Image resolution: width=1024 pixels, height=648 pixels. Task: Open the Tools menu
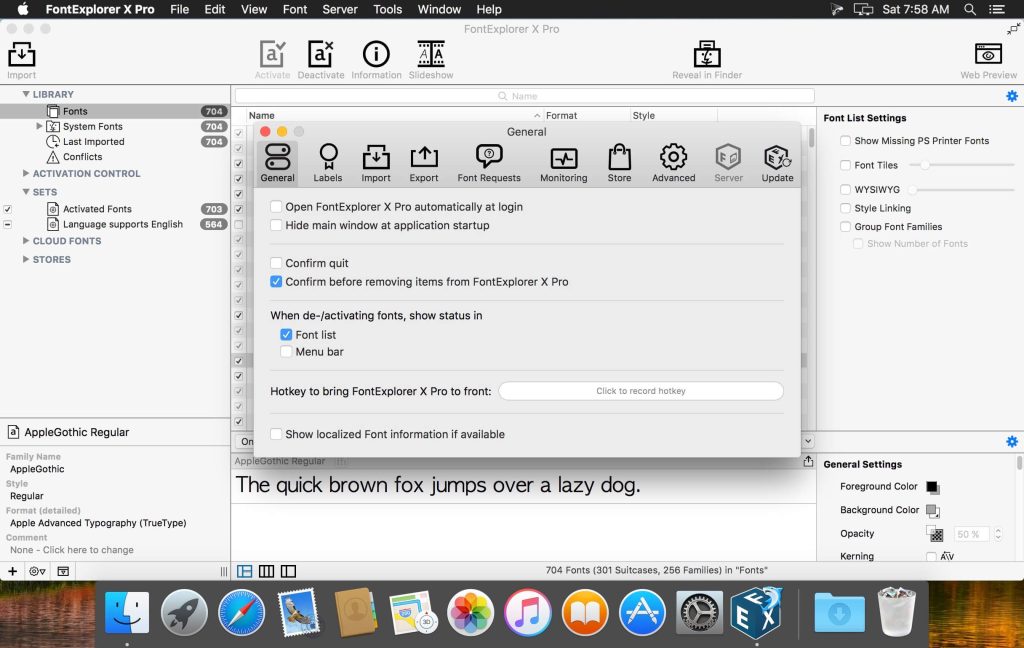coord(387,9)
